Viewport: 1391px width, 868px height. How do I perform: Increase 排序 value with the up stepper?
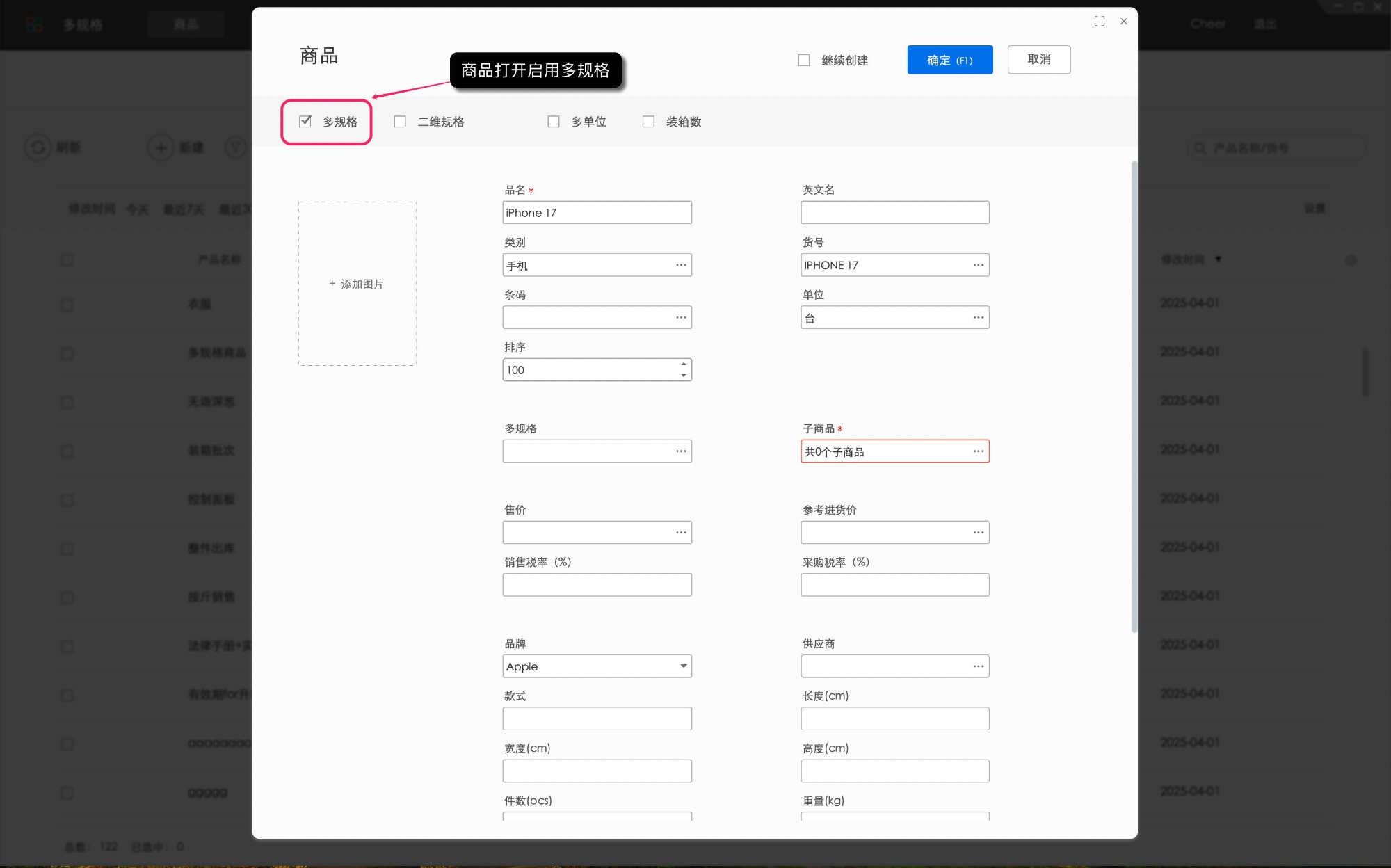[x=684, y=365]
